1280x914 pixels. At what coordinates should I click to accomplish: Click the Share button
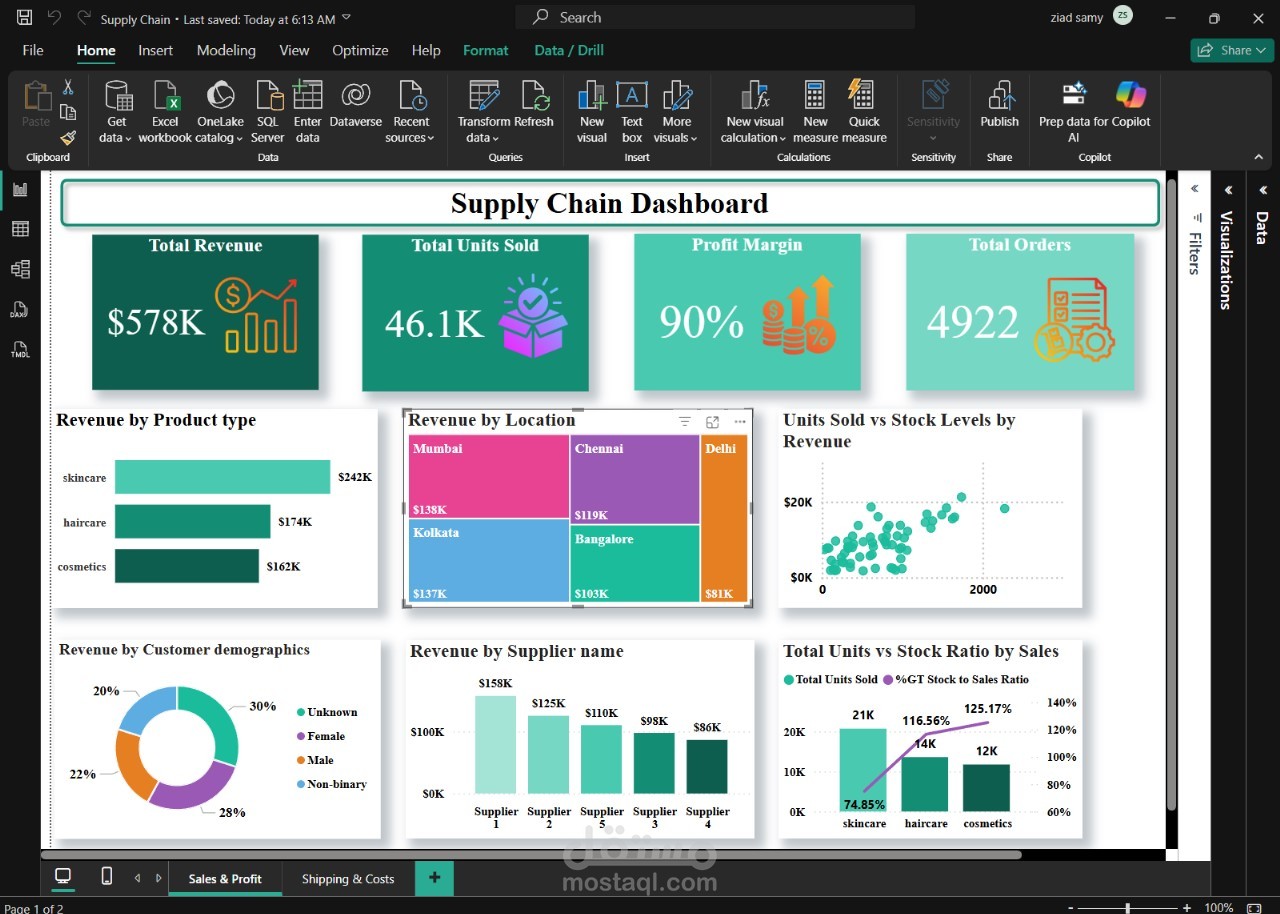tap(1231, 49)
